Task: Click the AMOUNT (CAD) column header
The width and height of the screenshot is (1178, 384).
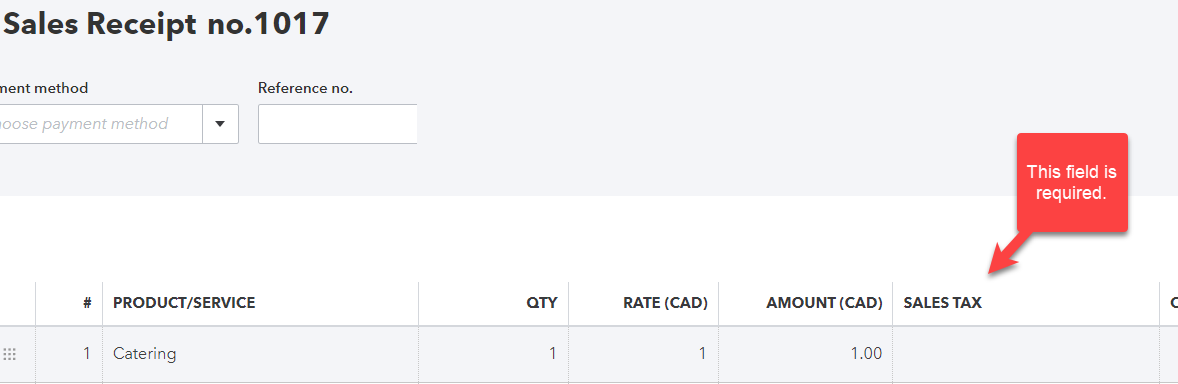Action: (824, 303)
